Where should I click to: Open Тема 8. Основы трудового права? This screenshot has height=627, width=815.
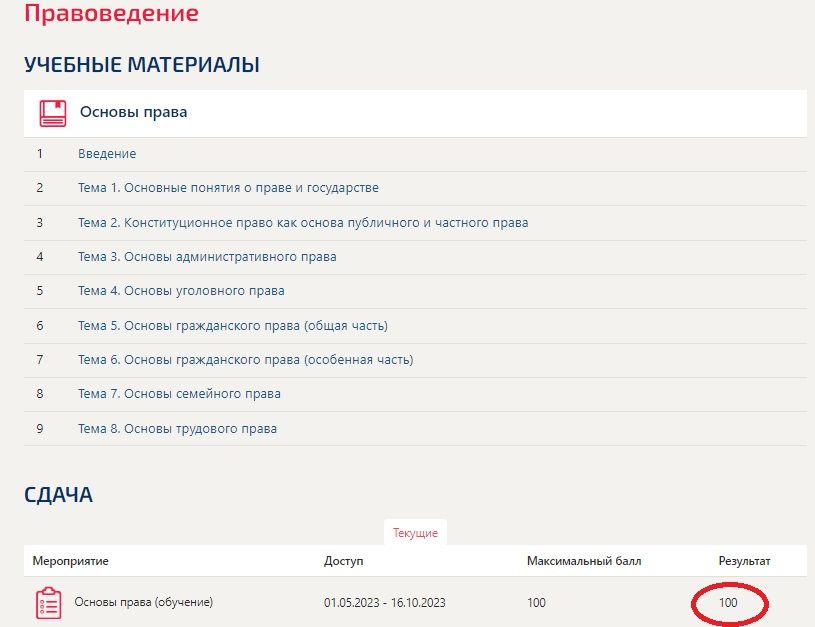point(177,429)
